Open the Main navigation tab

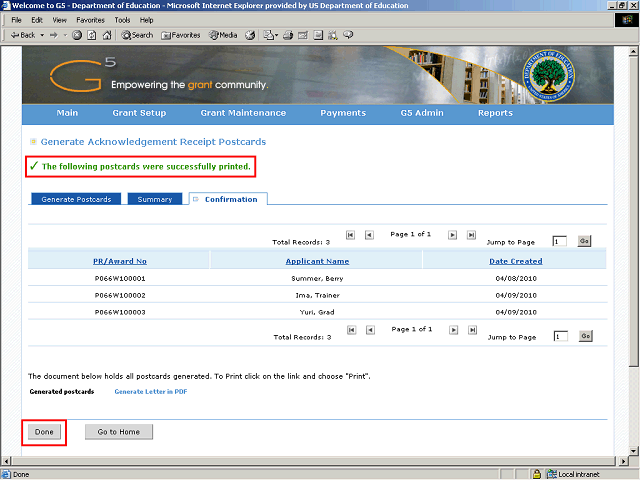tap(67, 113)
